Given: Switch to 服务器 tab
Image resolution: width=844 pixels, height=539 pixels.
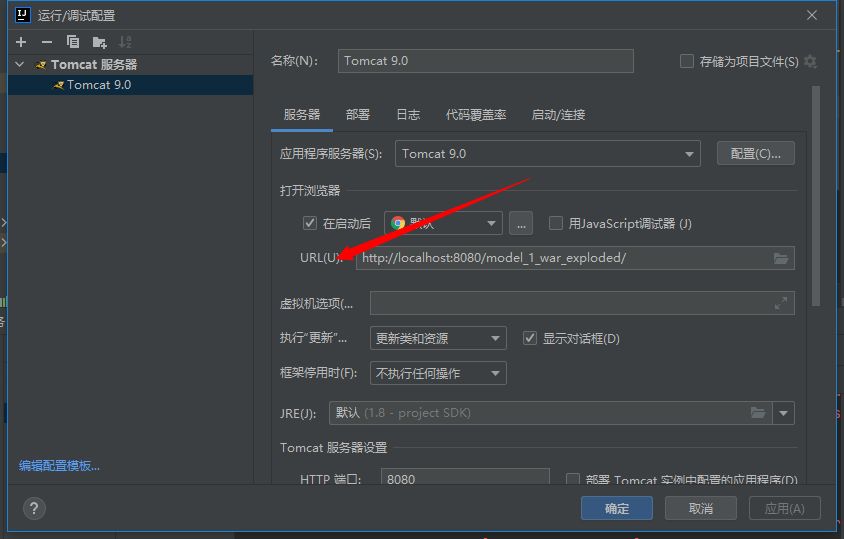Looking at the screenshot, I should coord(302,115).
